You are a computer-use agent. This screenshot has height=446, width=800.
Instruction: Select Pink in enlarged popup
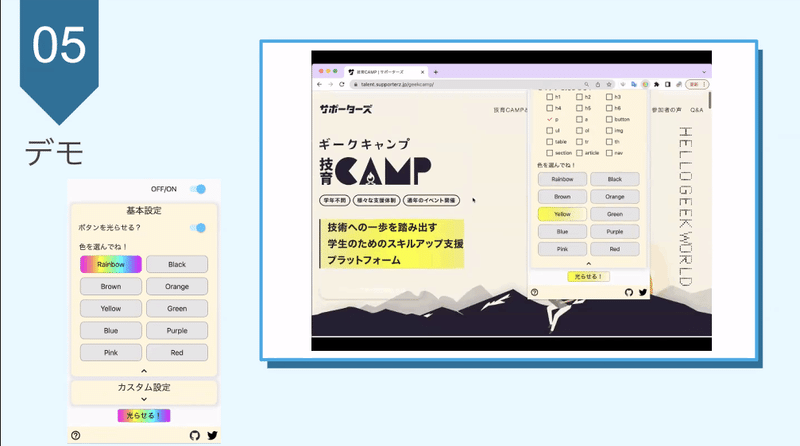111,353
